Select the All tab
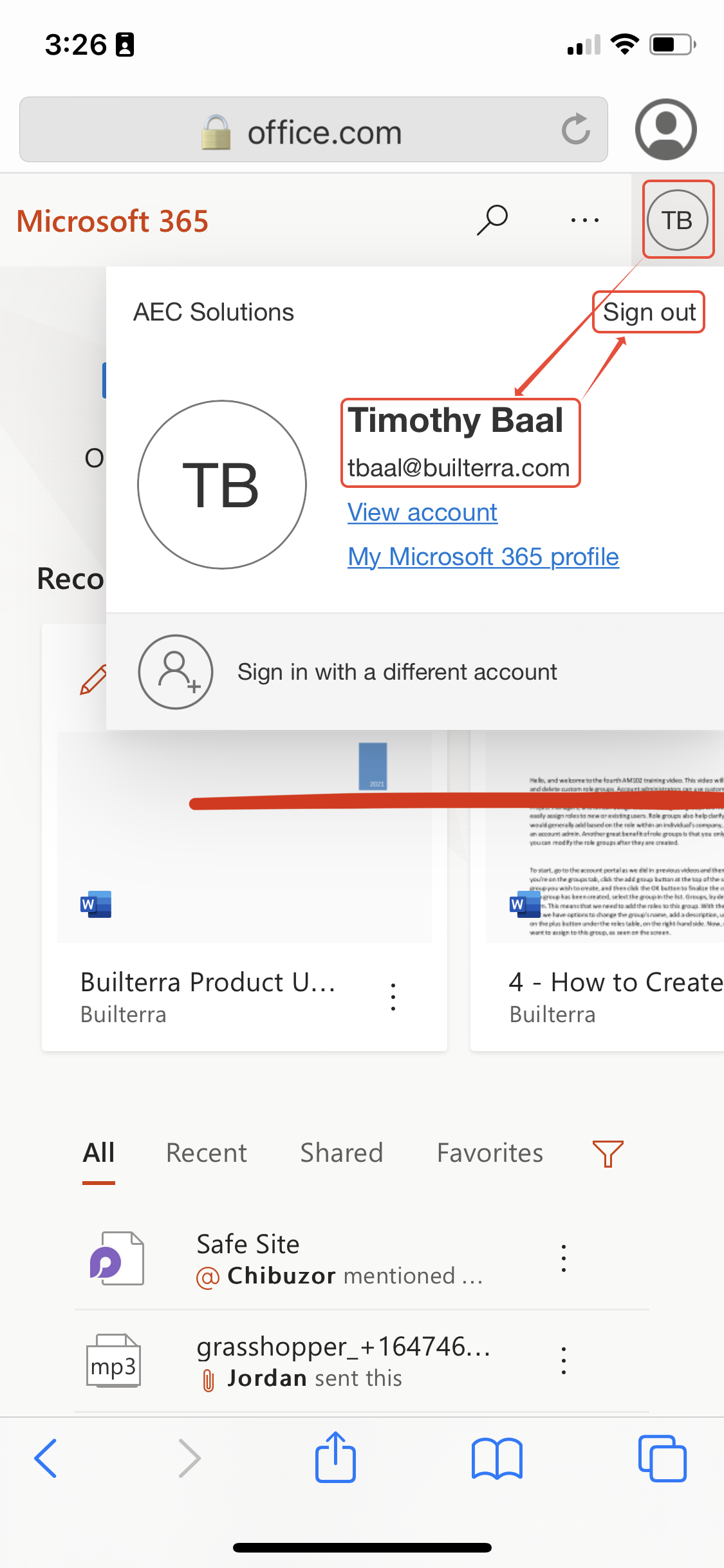Image resolution: width=724 pixels, height=1568 pixels. pyautogui.click(x=98, y=1153)
